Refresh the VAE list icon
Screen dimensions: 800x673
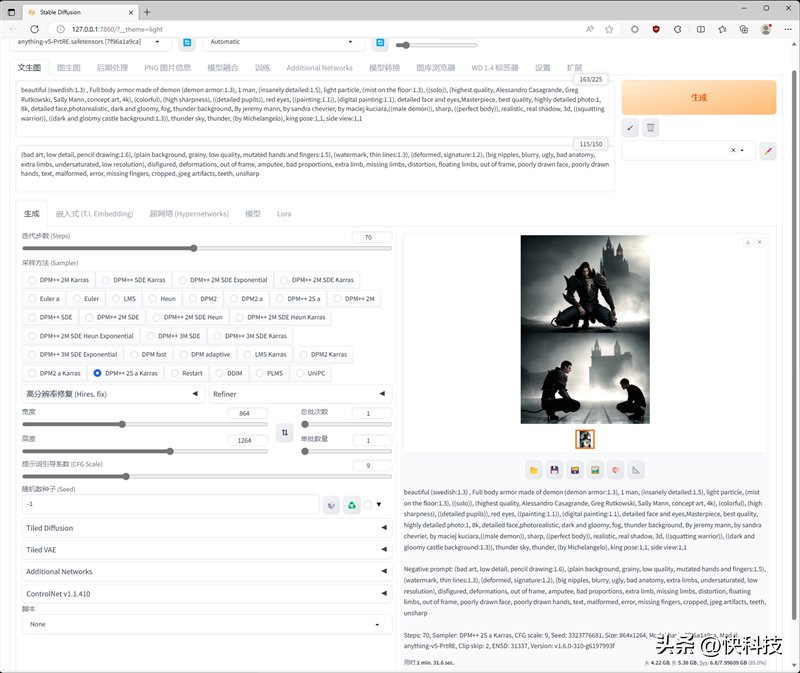pyautogui.click(x=380, y=43)
